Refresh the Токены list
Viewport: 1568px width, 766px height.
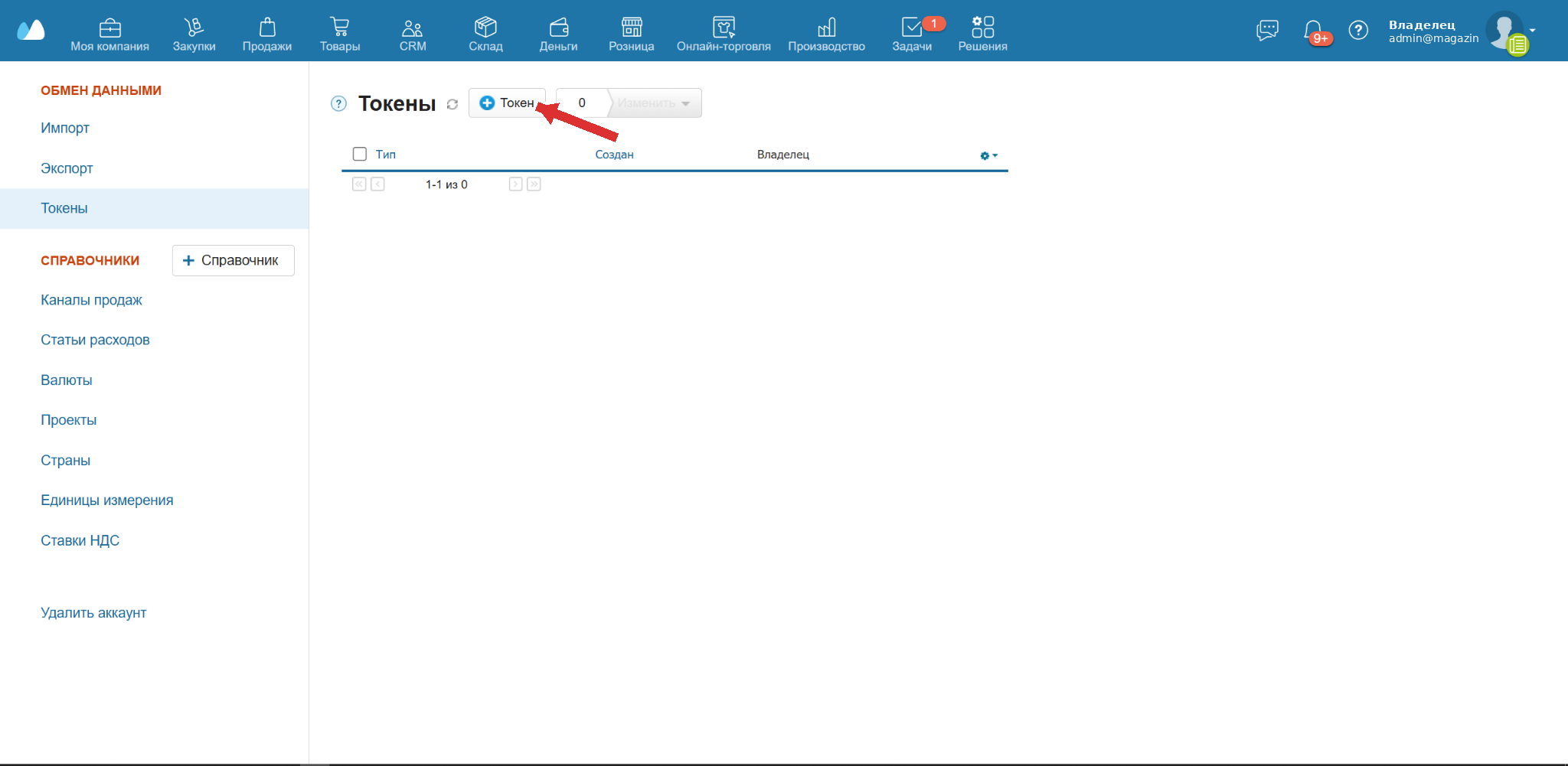pos(452,104)
